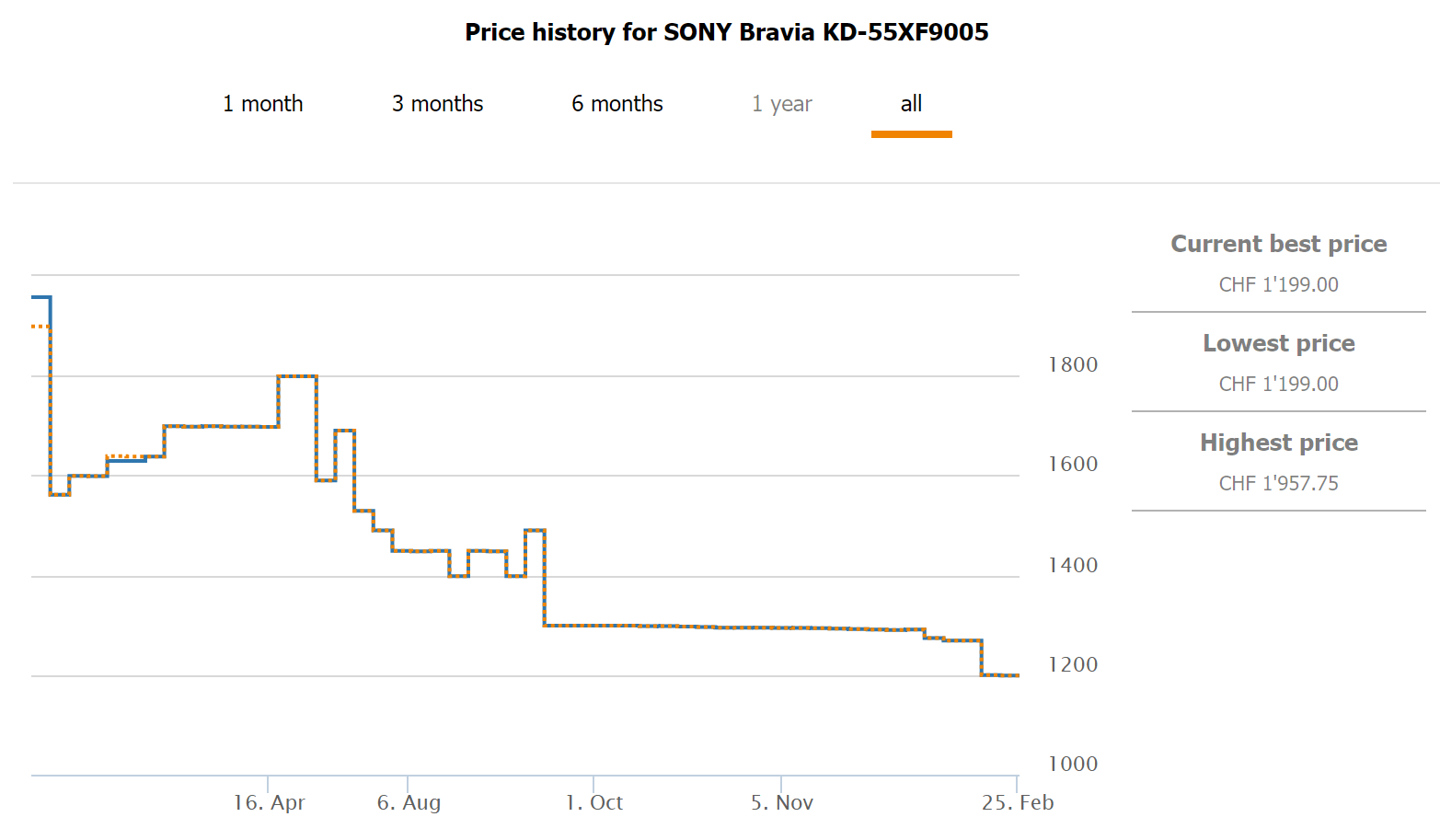Click the 1200 y-axis label

1073,664
